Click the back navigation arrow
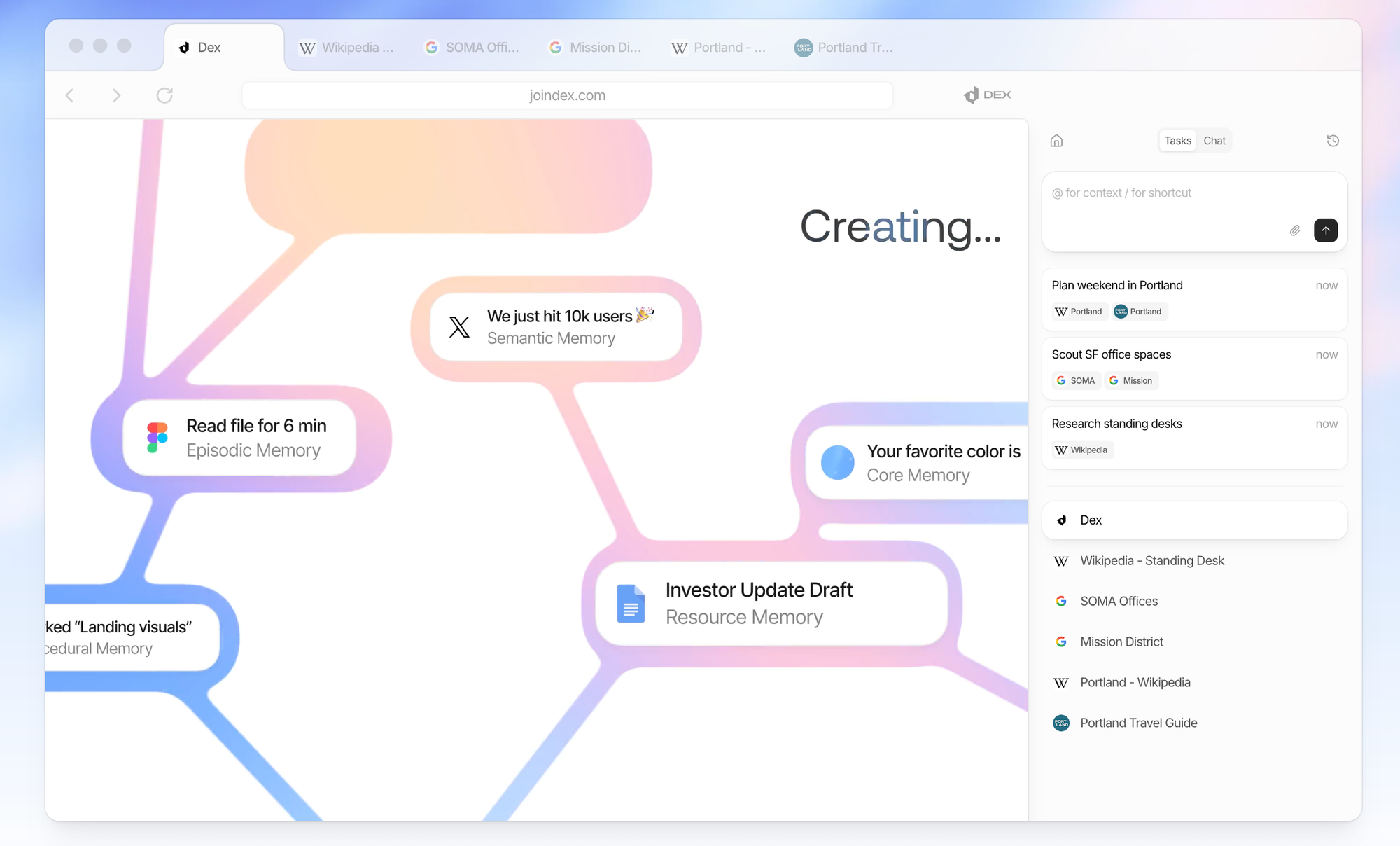The height and width of the screenshot is (846, 1400). pos(69,95)
